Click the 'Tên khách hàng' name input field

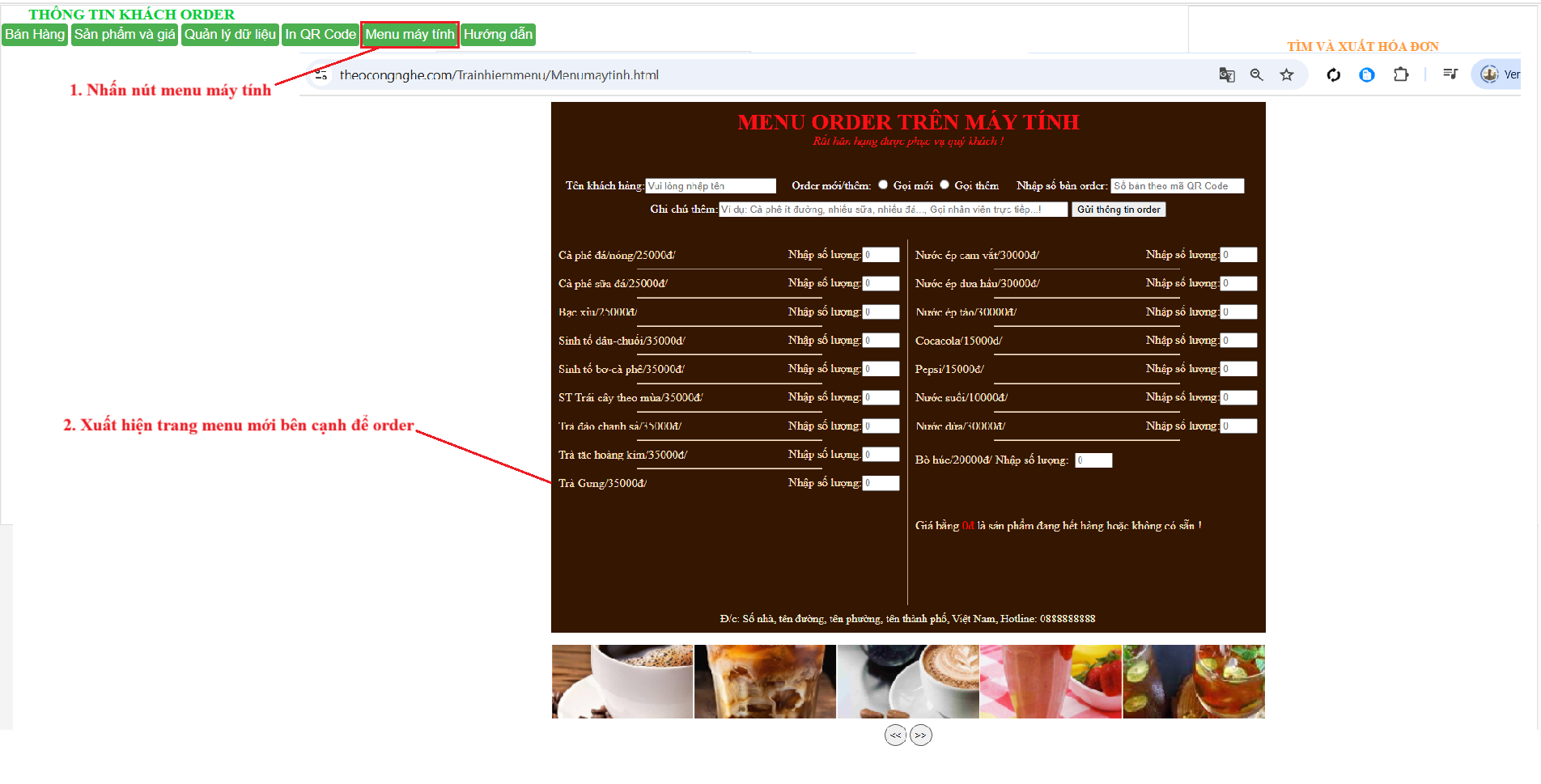coord(710,186)
